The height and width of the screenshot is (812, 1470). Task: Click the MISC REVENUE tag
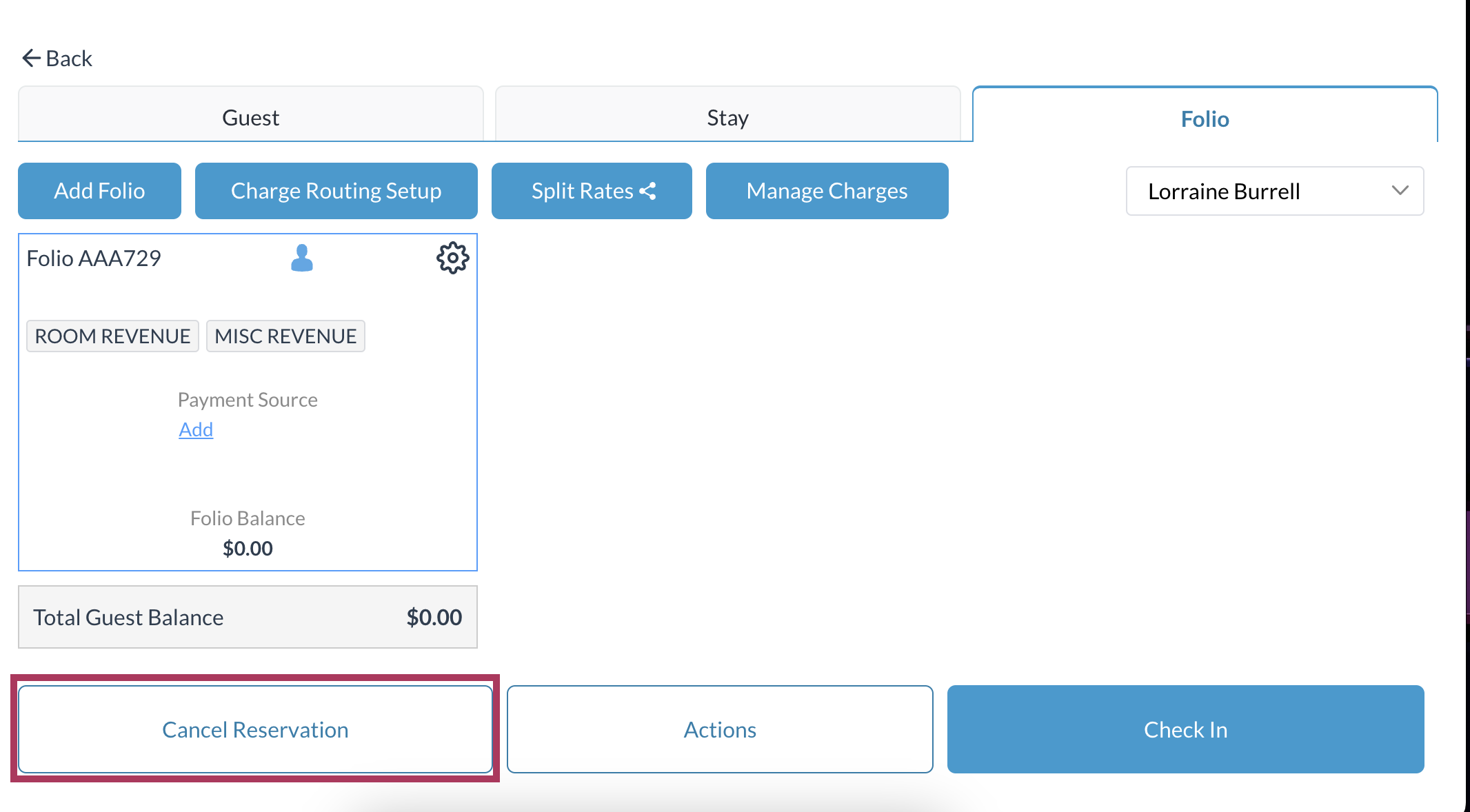[x=285, y=336]
